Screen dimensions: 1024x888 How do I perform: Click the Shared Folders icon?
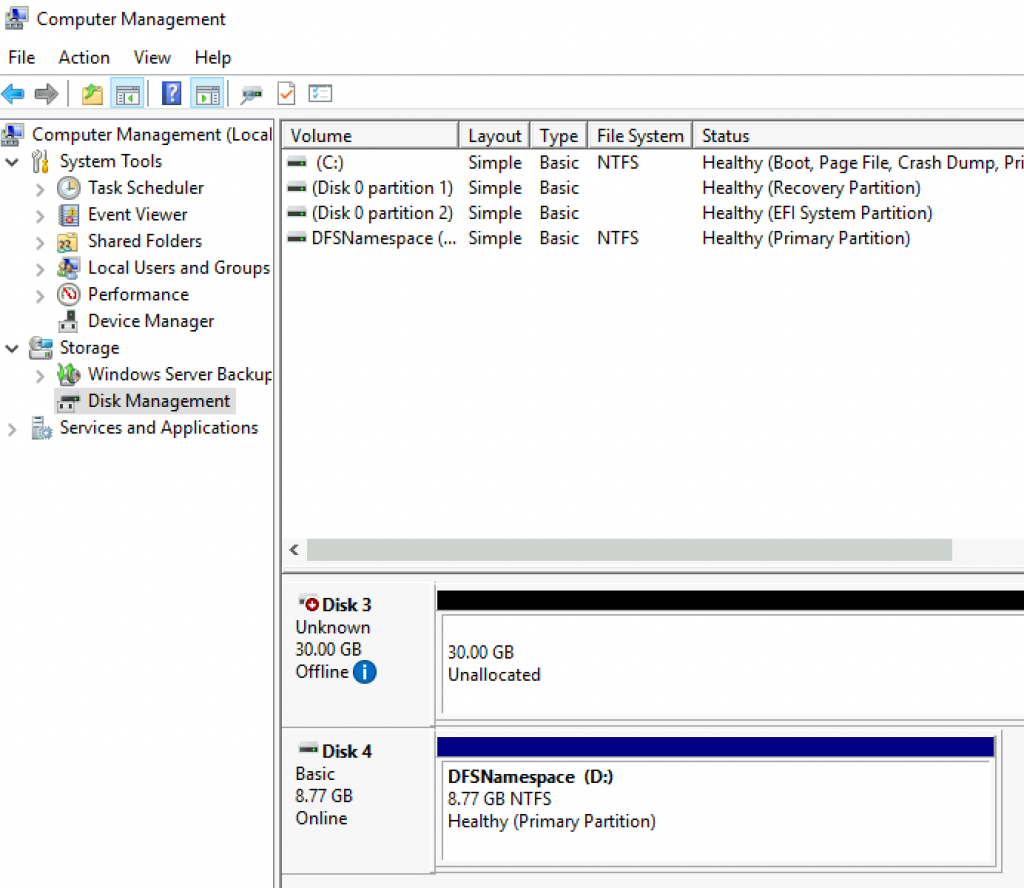tap(67, 242)
